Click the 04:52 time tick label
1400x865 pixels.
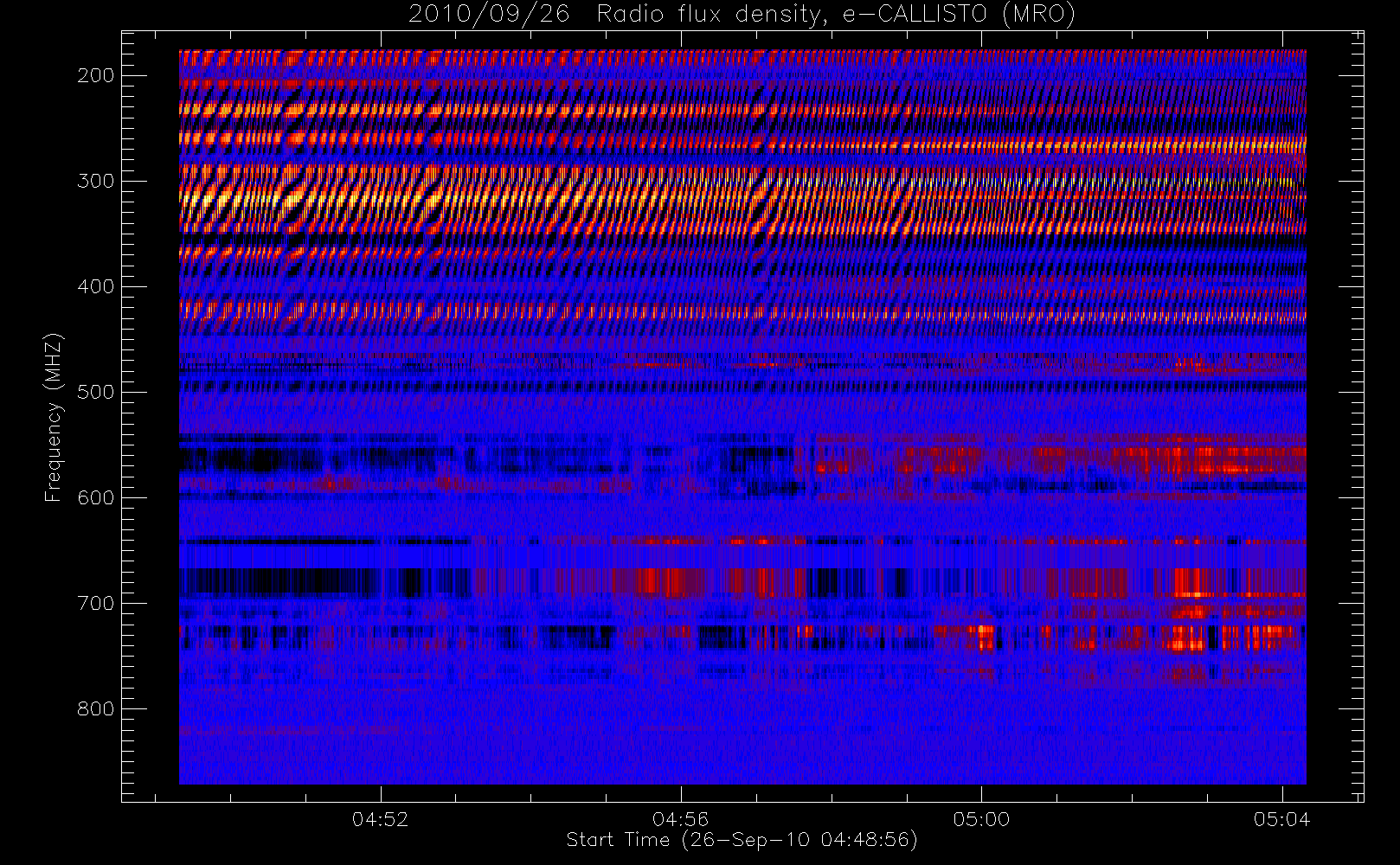coord(380,819)
